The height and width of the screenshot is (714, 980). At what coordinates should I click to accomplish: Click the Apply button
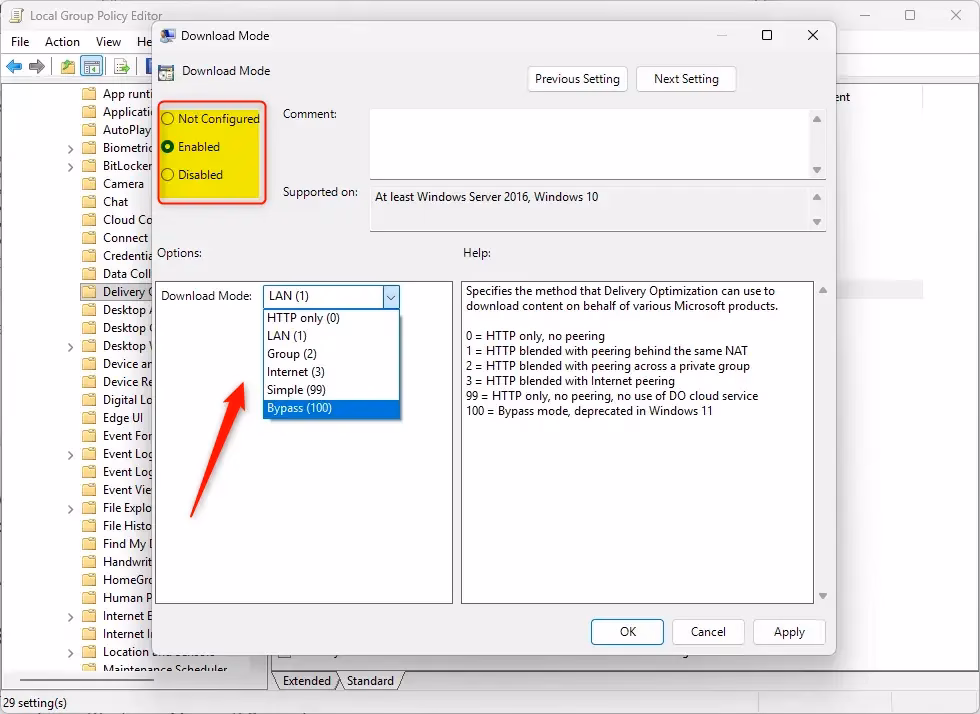[789, 632]
